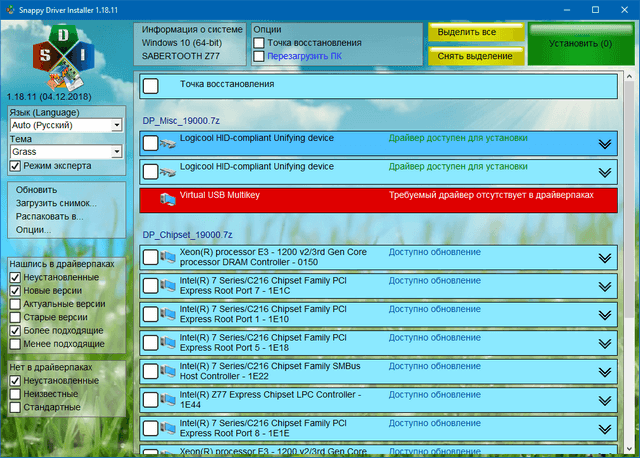
Task: Click the green Установить (0) button
Action: click(581, 44)
